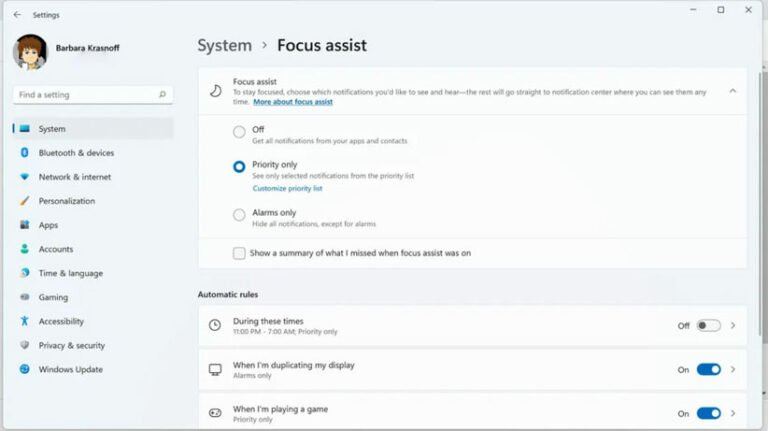Viewport: 768px width, 431px height.
Task: Click the Bluetooth & devices icon
Action: (x=24, y=153)
